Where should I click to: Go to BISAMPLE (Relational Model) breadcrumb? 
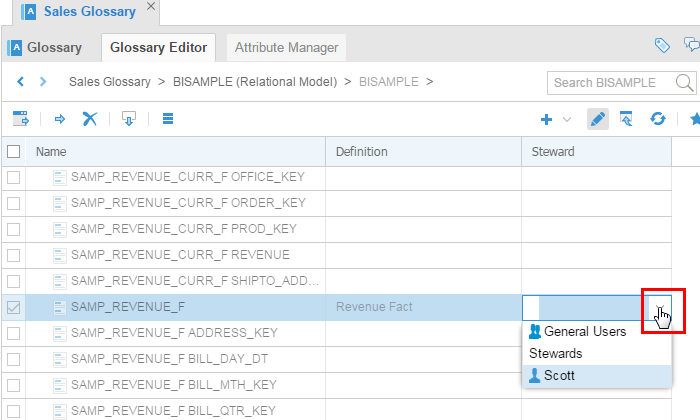point(255,82)
